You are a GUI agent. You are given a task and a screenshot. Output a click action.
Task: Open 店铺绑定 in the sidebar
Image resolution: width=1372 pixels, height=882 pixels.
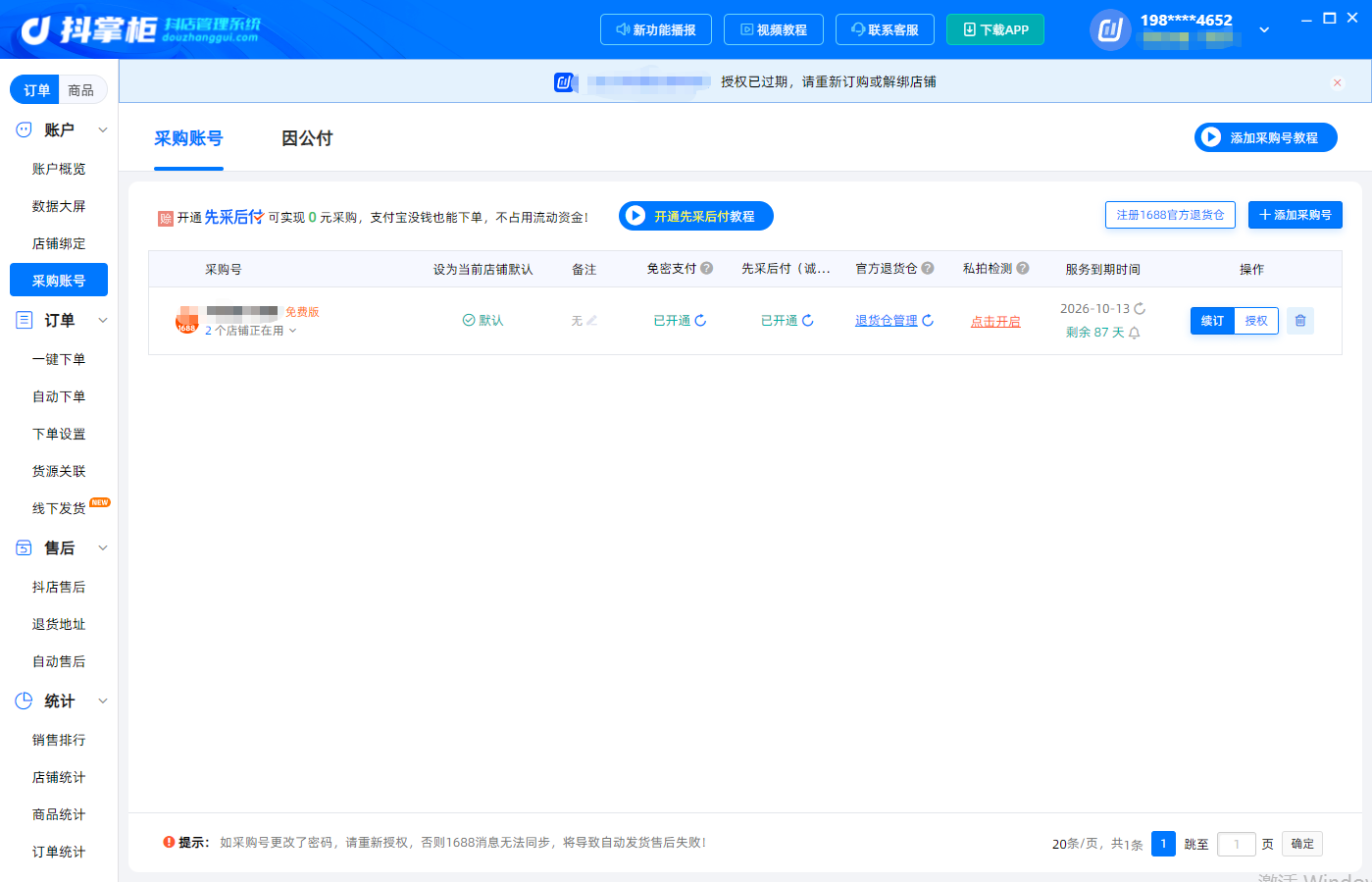59,243
